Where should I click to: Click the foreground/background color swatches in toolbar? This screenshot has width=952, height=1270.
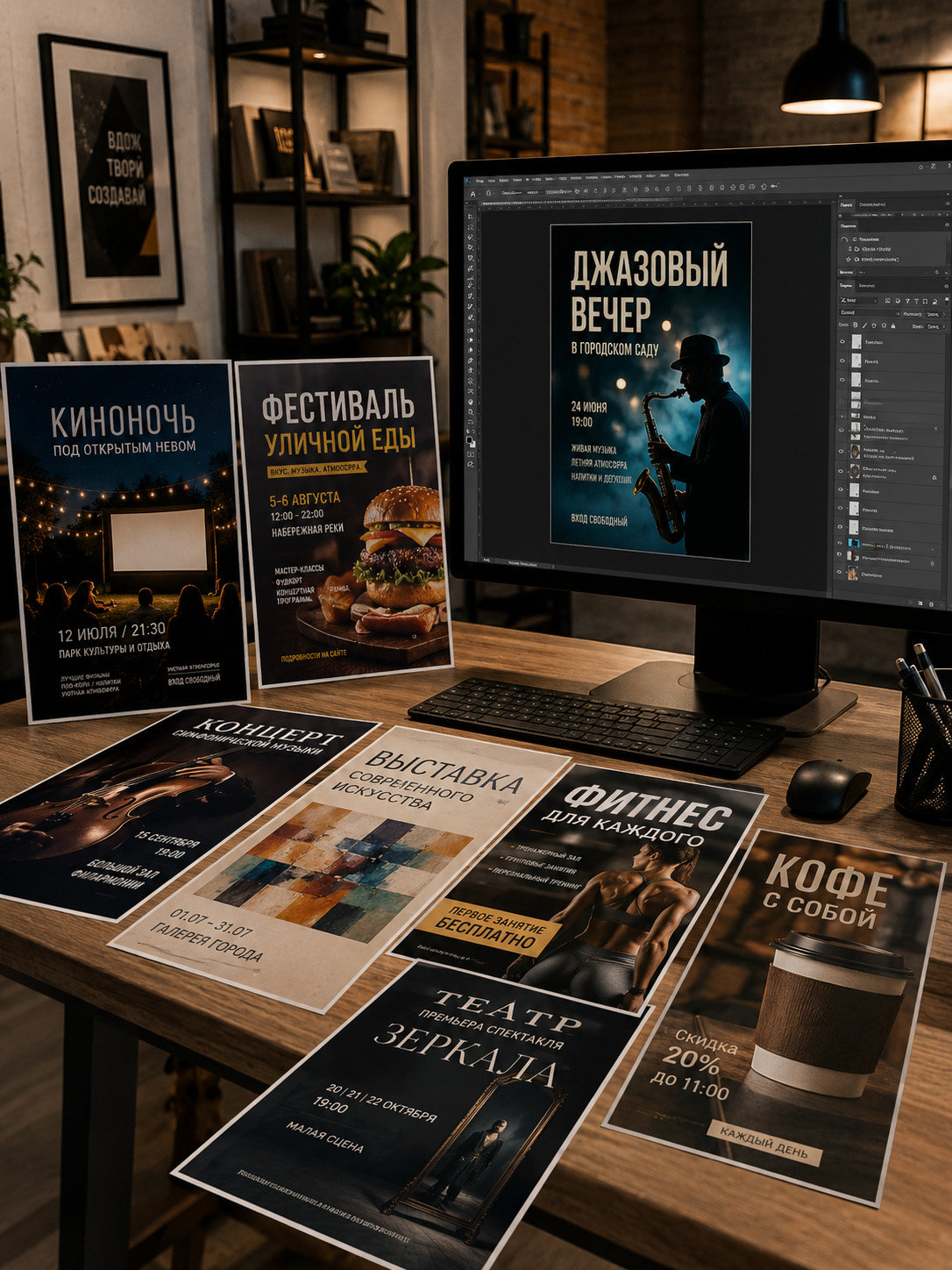click(x=471, y=442)
